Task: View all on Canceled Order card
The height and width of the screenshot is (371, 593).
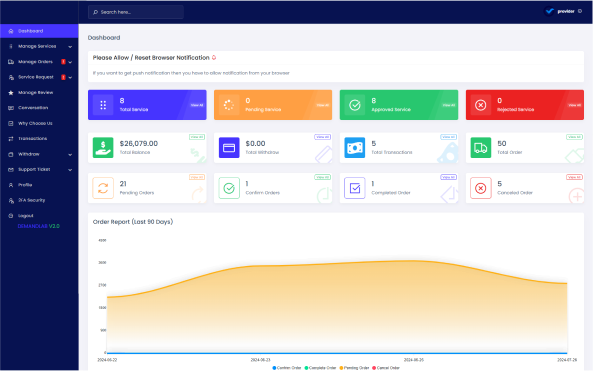Action: 574,177
